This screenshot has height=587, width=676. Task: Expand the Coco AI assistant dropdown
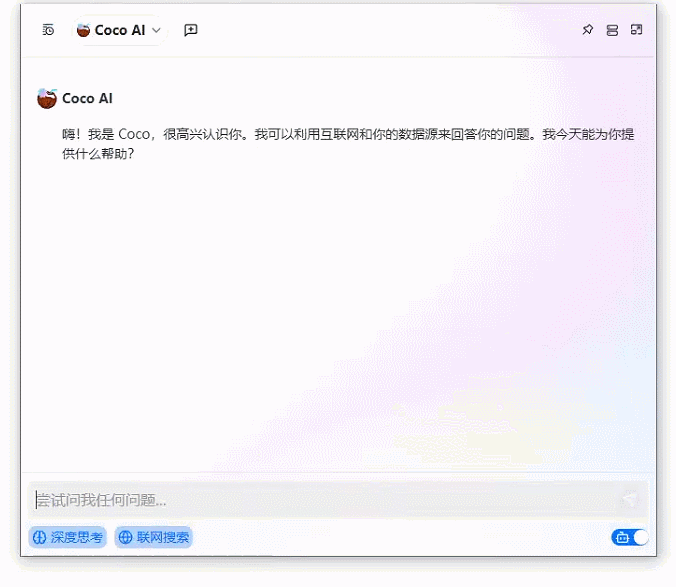(119, 30)
